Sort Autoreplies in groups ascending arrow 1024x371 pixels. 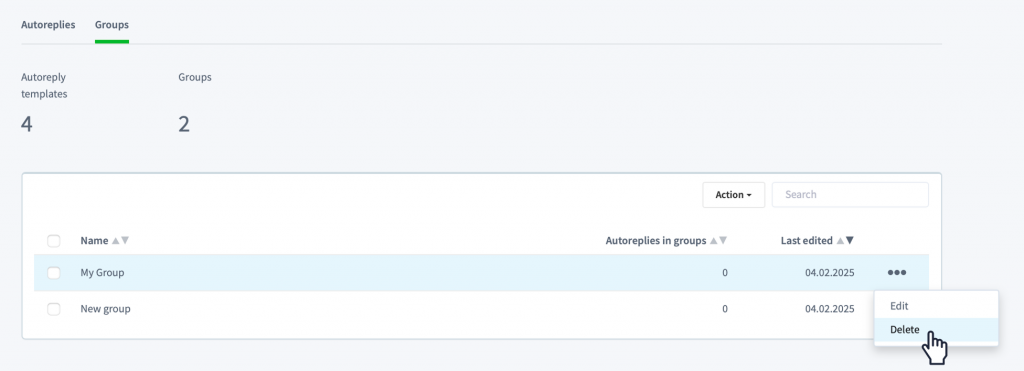tap(714, 240)
